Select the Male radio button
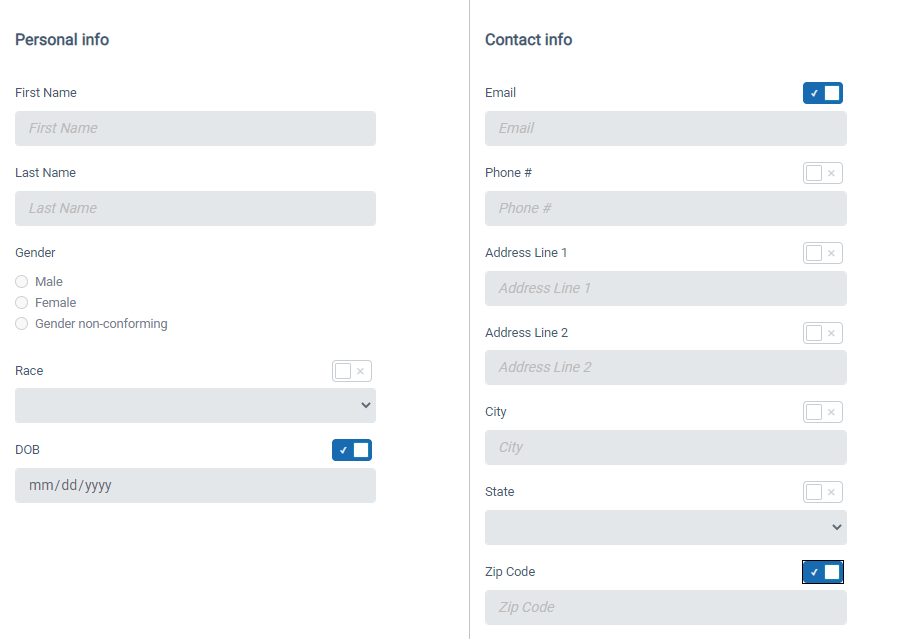The image size is (897, 639). coord(22,281)
